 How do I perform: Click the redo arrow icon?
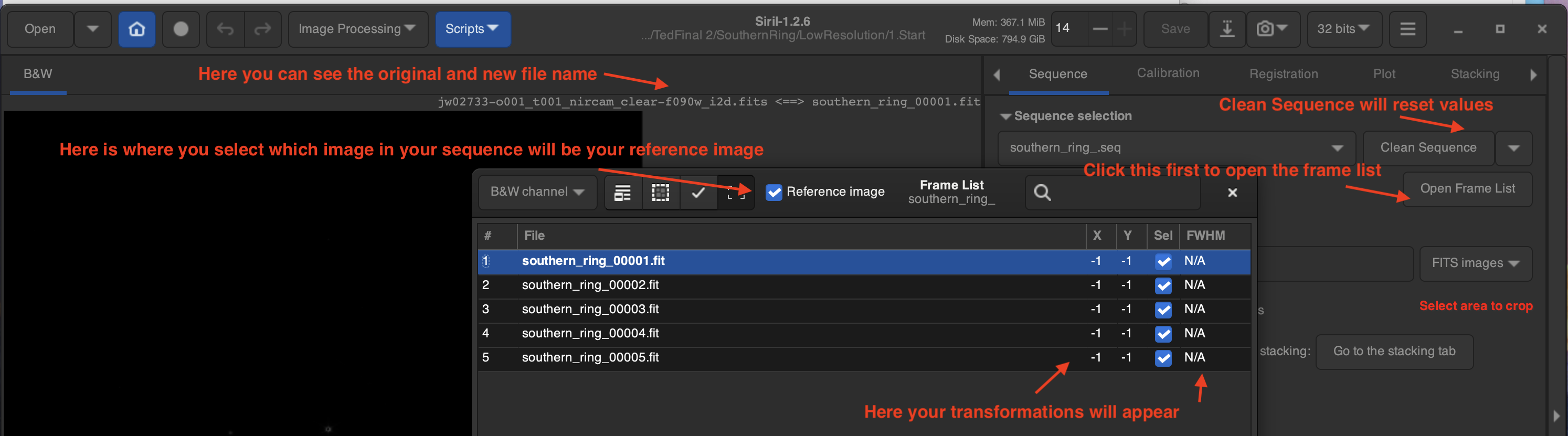click(262, 29)
